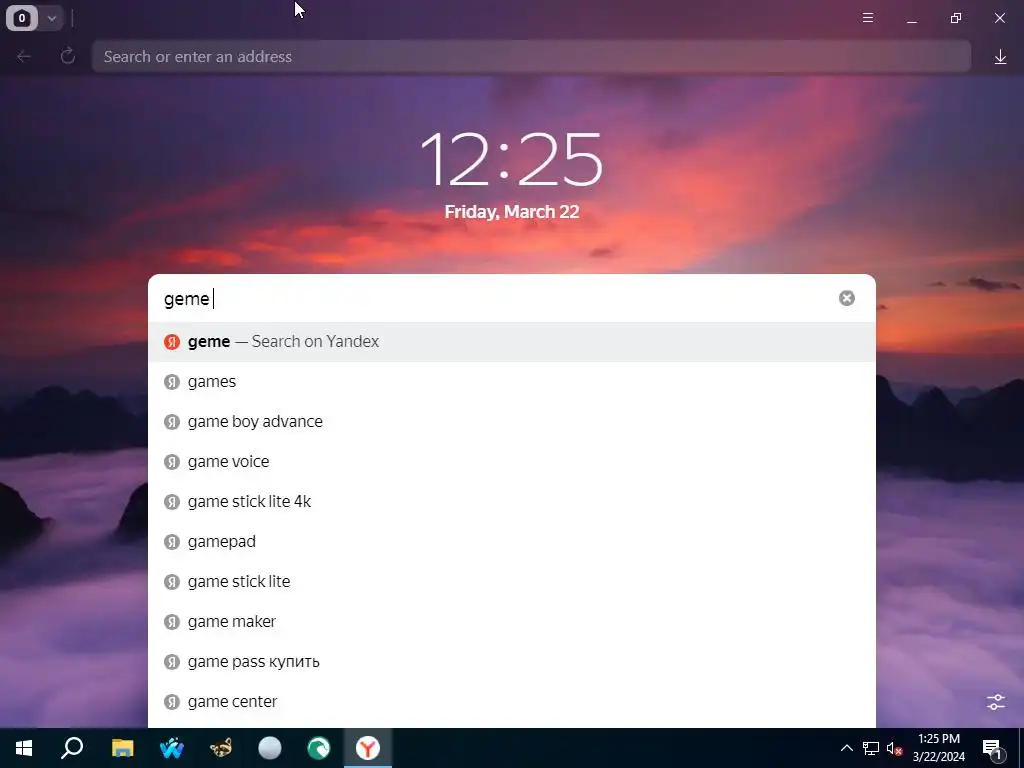The width and height of the screenshot is (1024, 768).
Task: Click the Yandex icon beside 'games'
Action: tap(172, 381)
